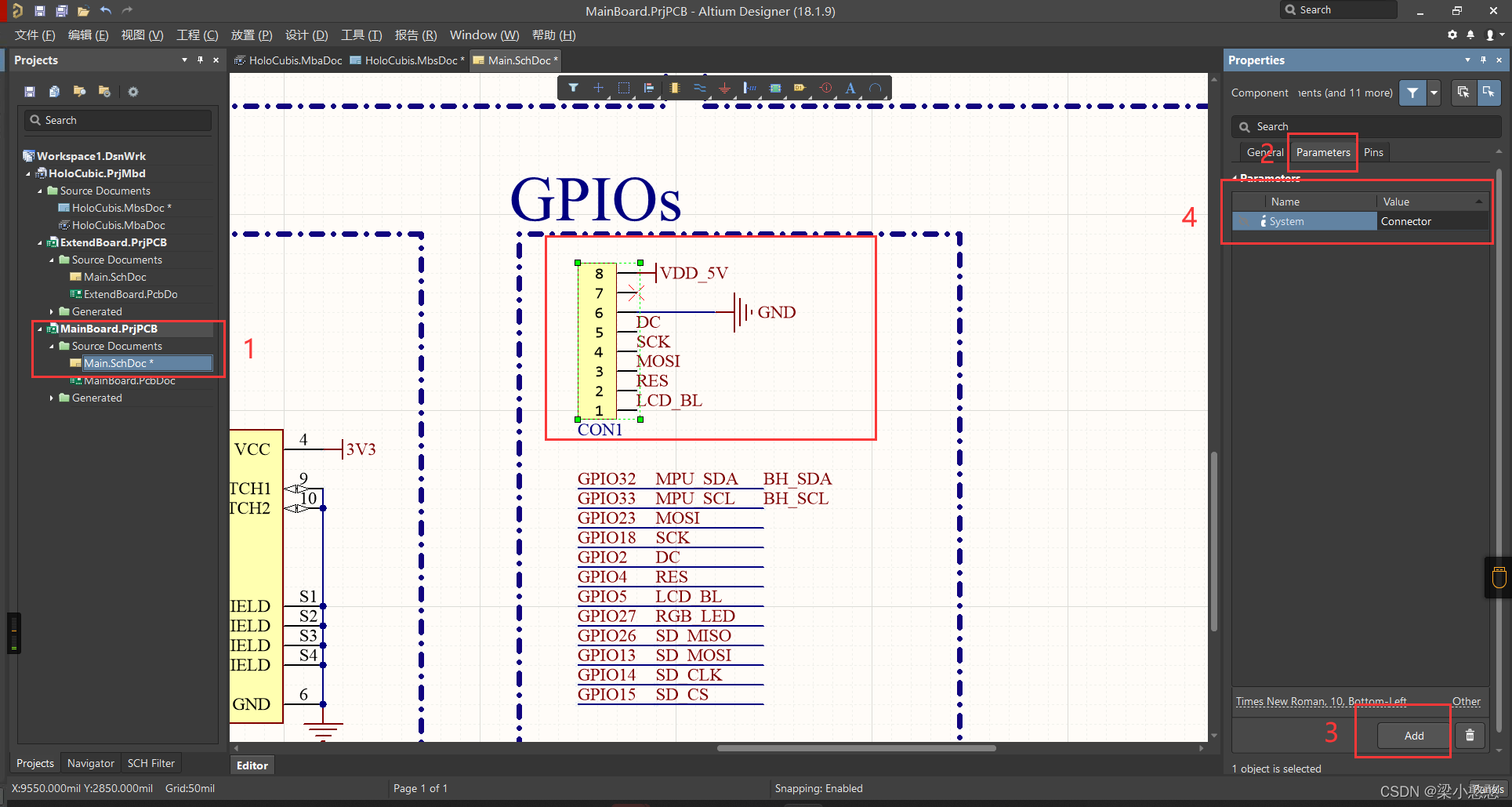Toggle the Properties panel pin

[x=1483, y=60]
